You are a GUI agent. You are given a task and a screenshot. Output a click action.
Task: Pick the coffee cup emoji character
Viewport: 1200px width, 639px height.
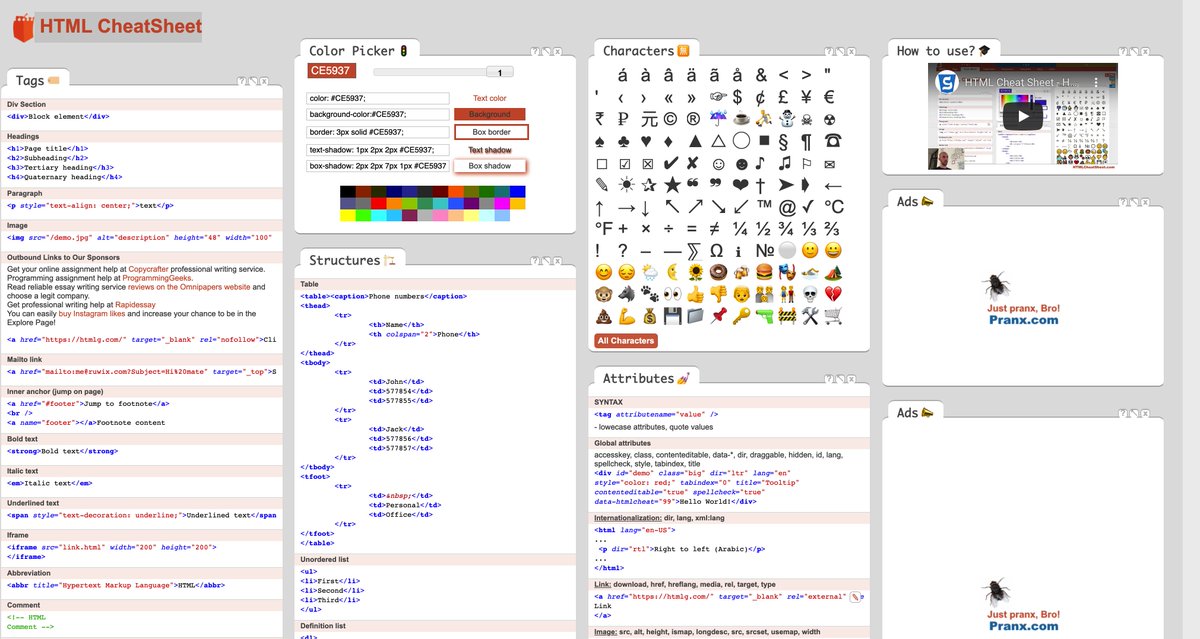pos(741,118)
